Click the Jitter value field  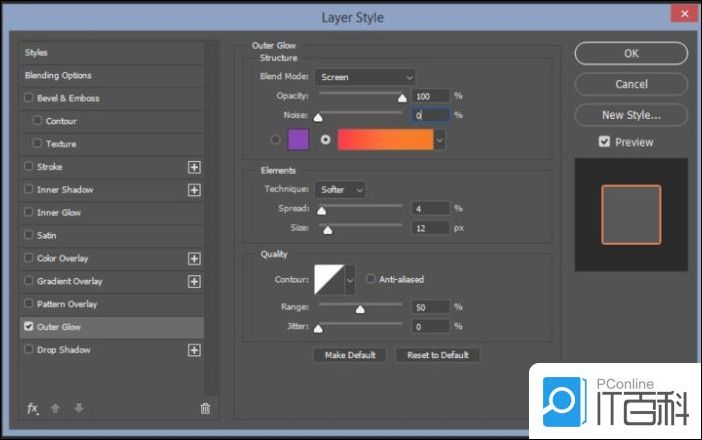[x=430, y=327]
